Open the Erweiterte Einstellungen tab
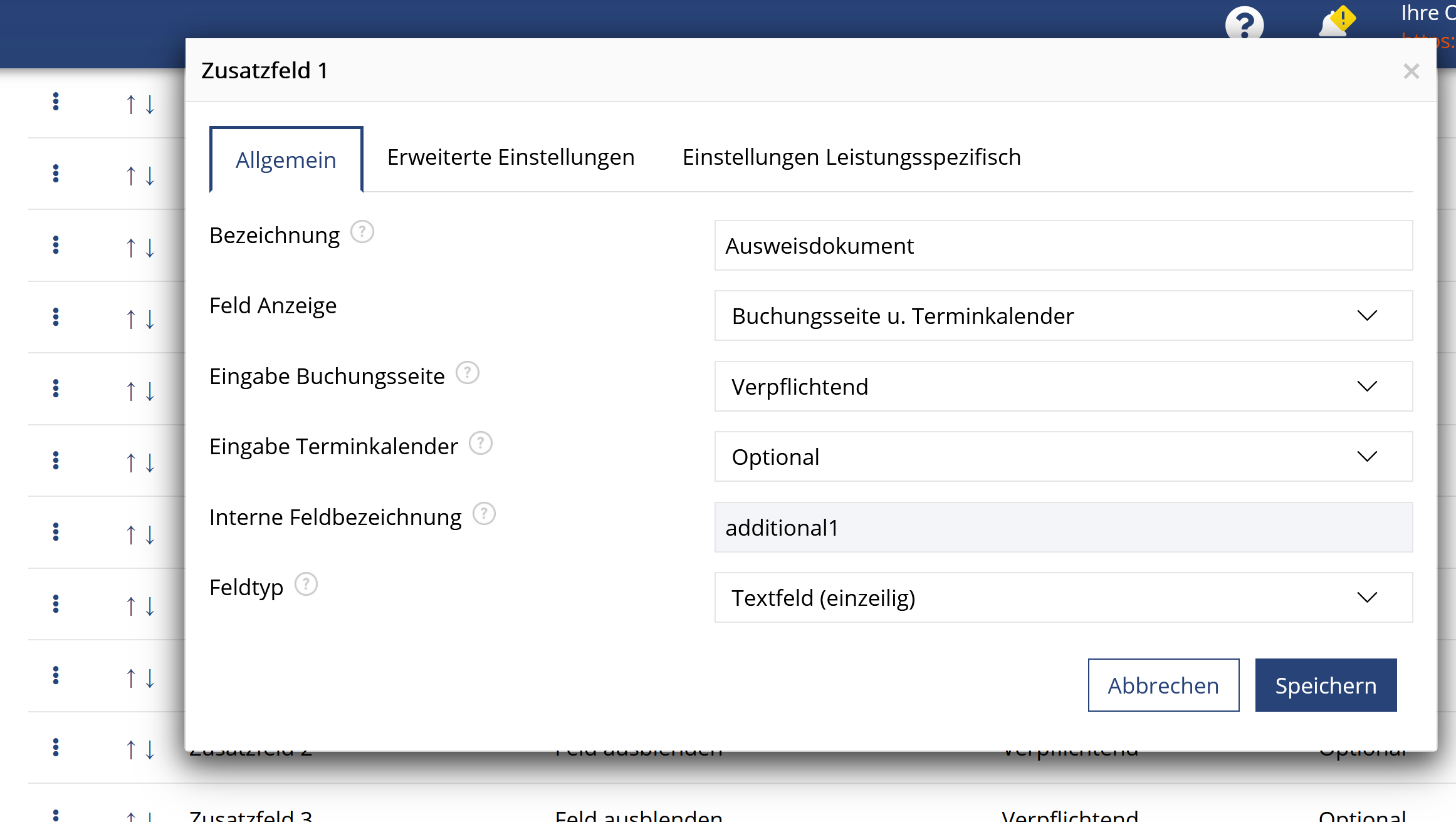Screen dimensions: 1456x822 click(511, 157)
